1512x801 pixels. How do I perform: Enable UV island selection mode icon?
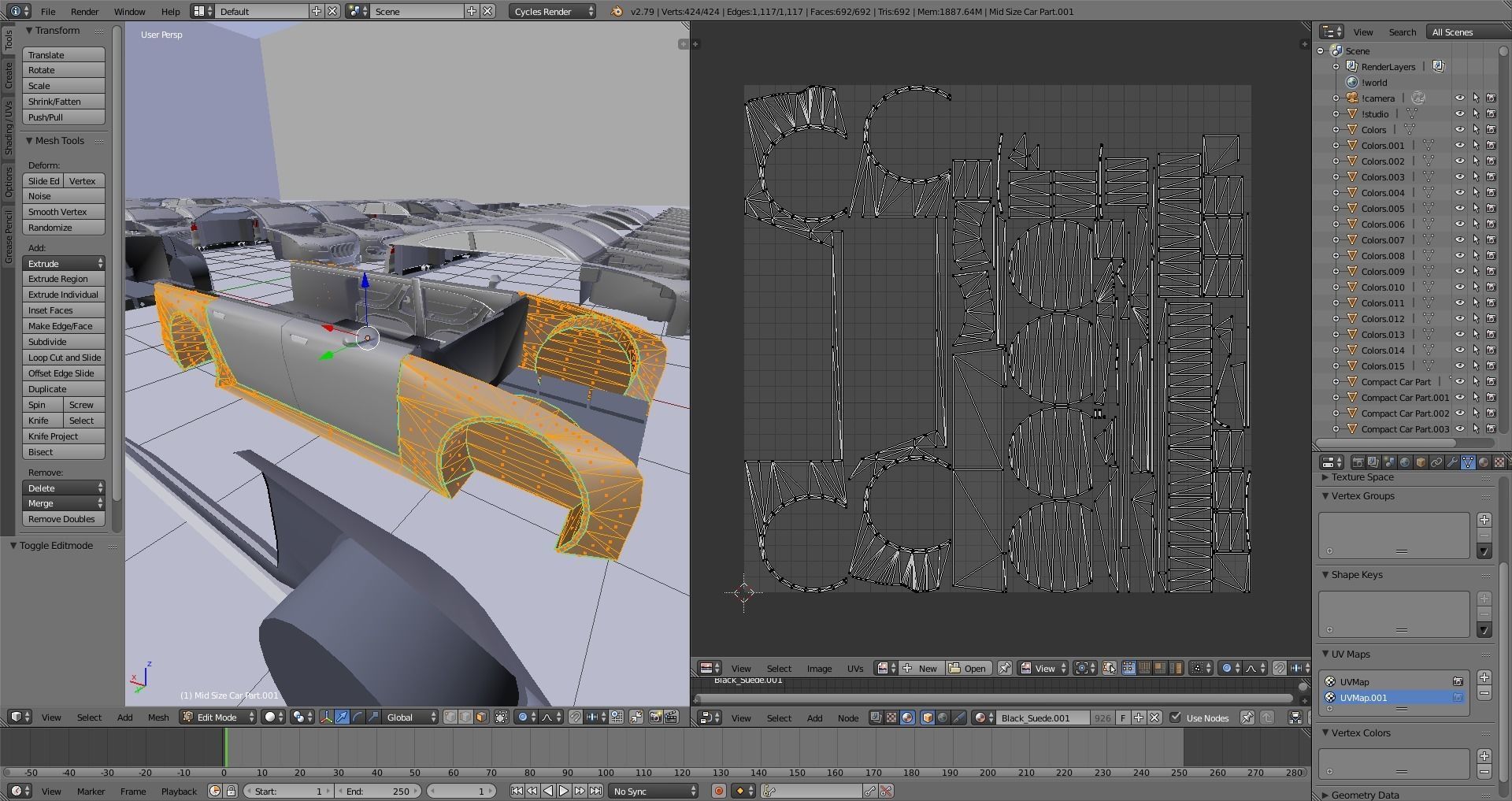[x=1176, y=669]
